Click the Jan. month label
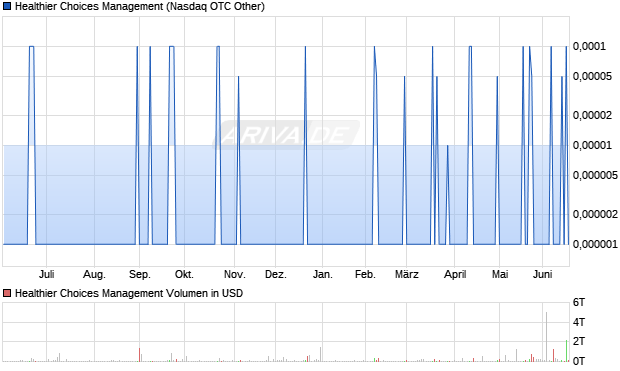Screen dimensions: 620x371 pos(323,274)
